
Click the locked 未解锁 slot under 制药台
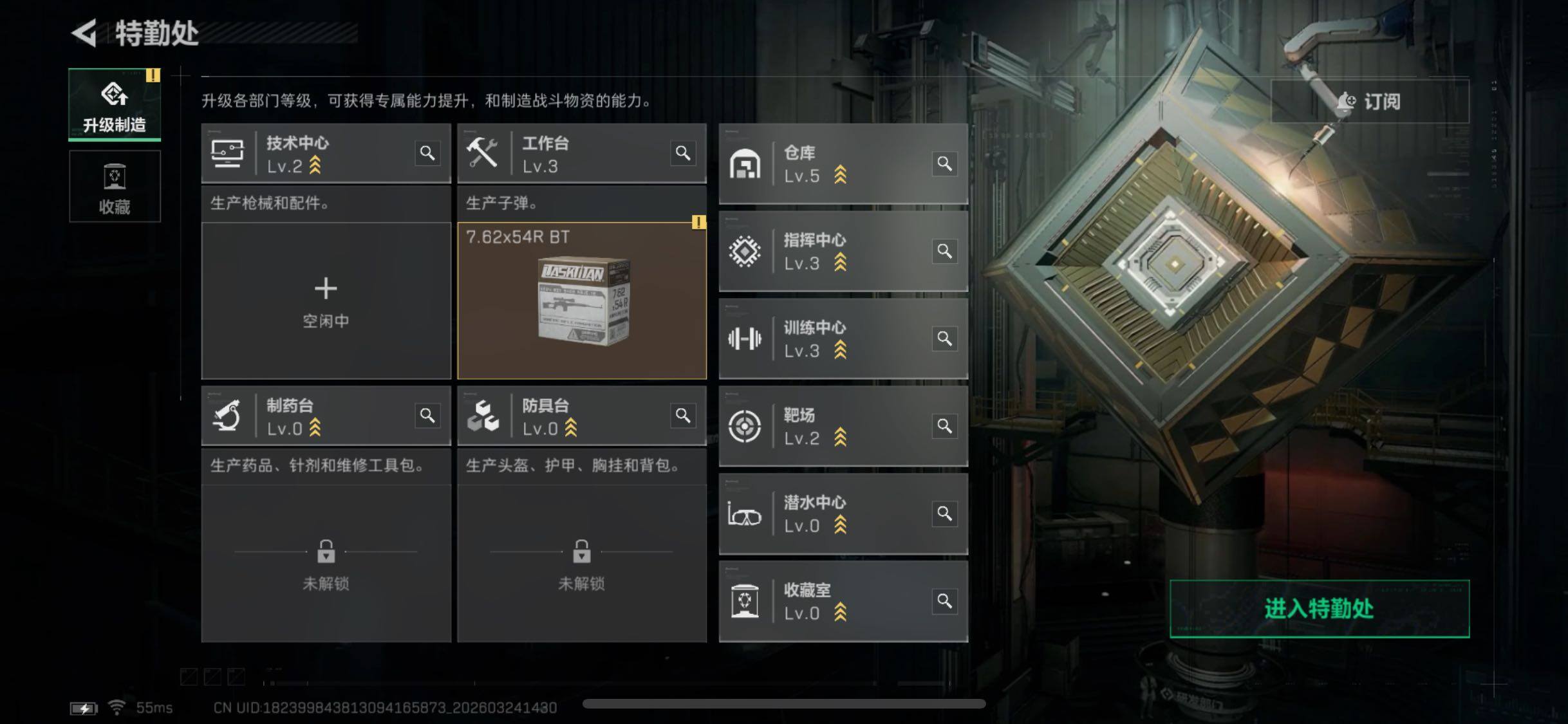(326, 564)
